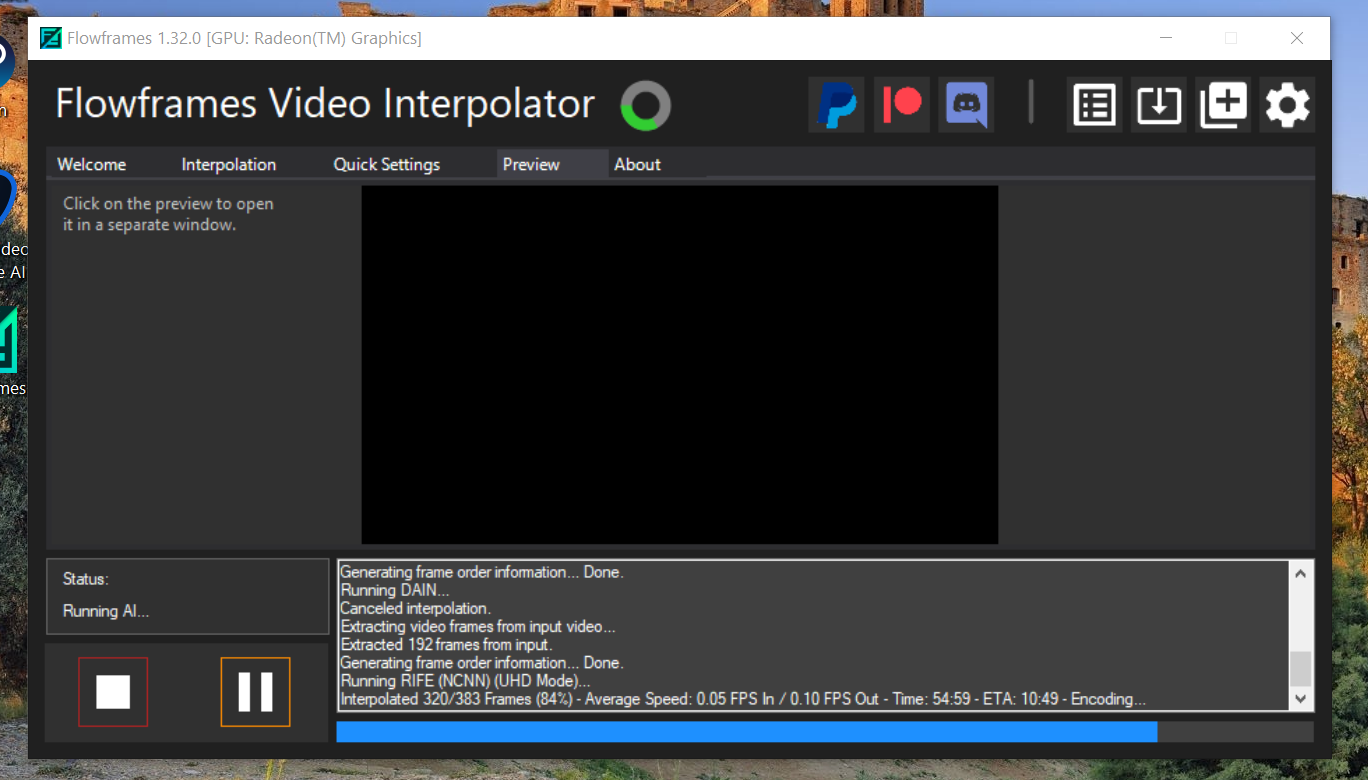
Task: Click the 'Interpolated 320/383 Frames' log line
Action: click(x=743, y=699)
